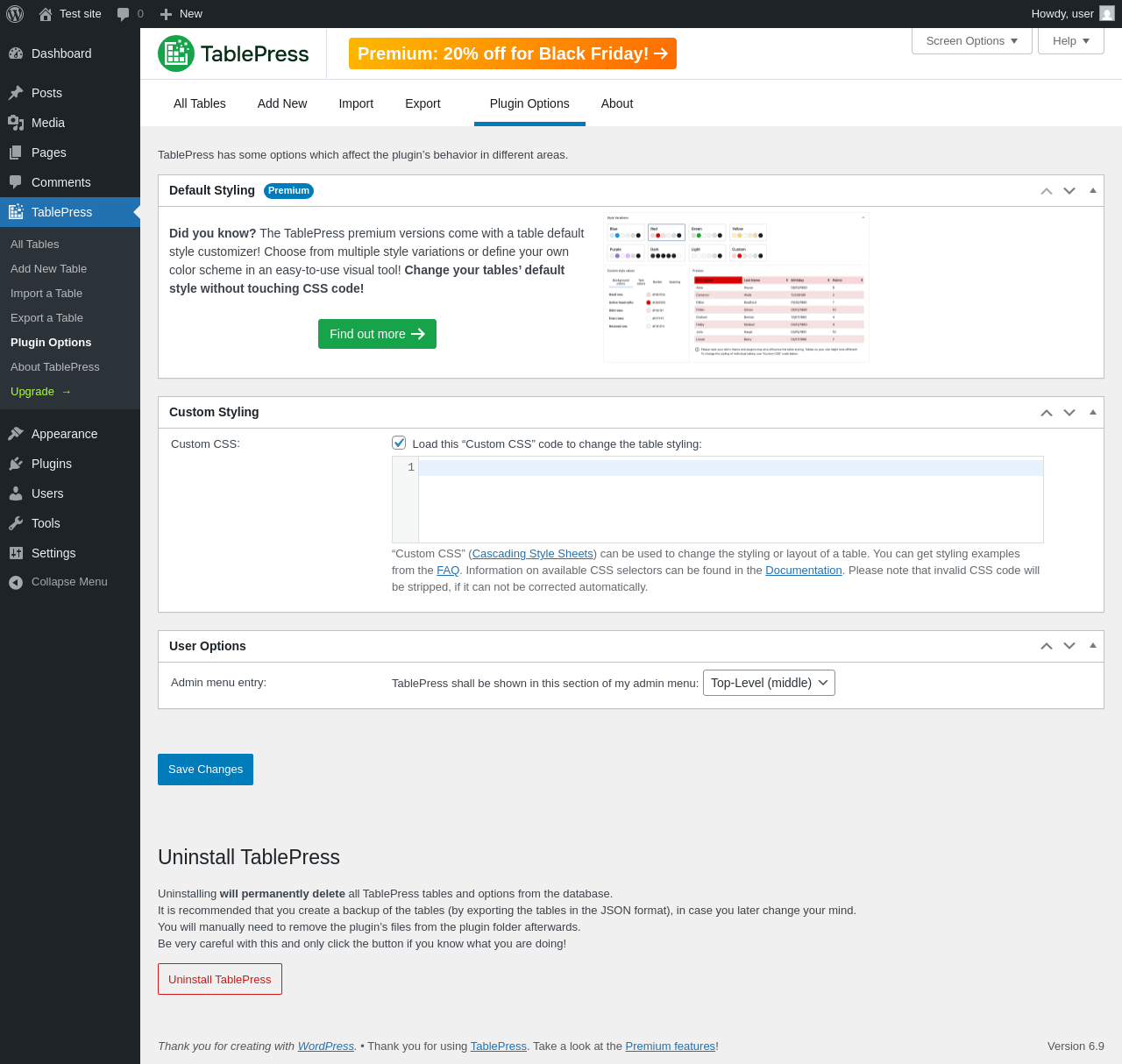Move the User Options panel up
This screenshot has width=1122, height=1064.
pyautogui.click(x=1047, y=646)
